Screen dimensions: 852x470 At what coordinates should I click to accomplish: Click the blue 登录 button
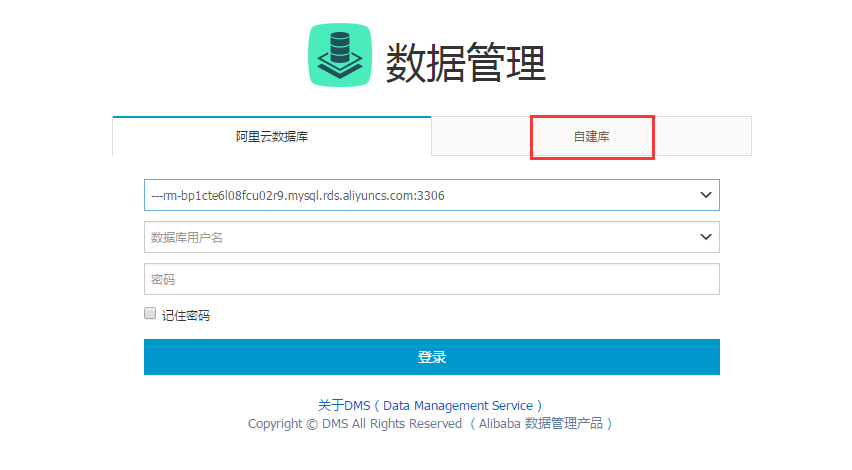coord(432,357)
